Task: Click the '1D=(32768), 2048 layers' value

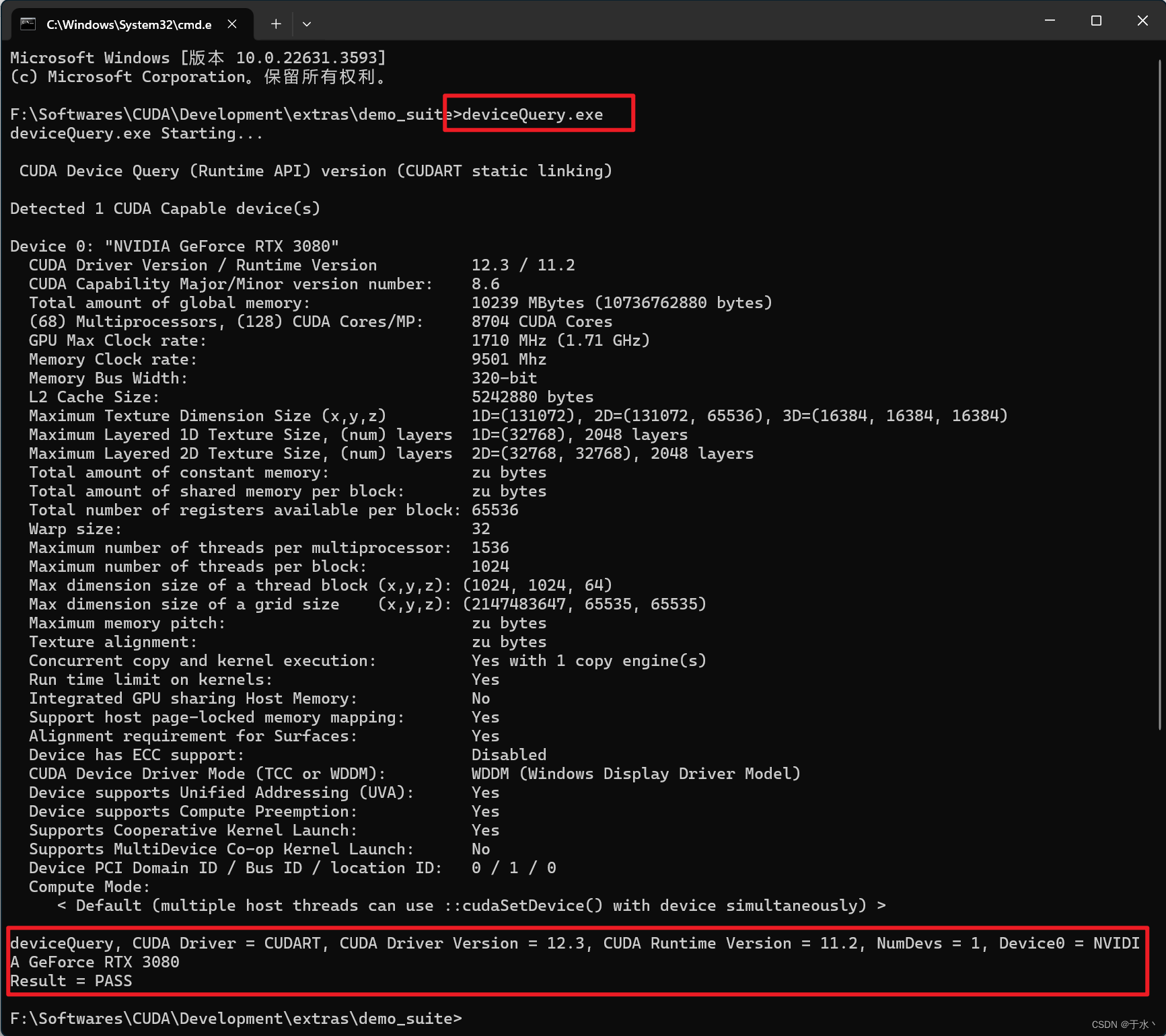Action: click(579, 435)
